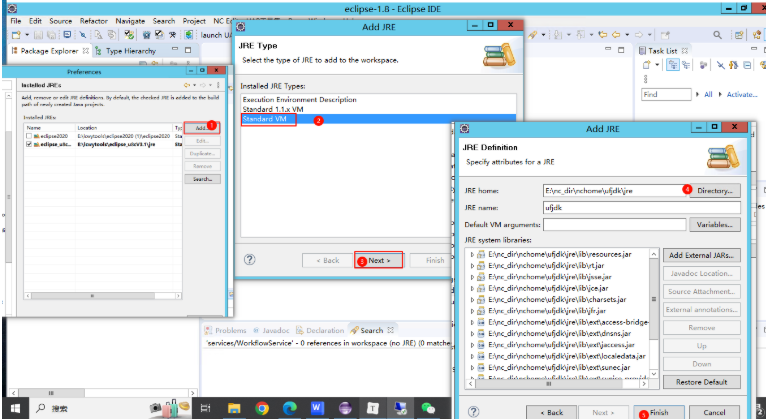Expand the charsets.jar library entry
This screenshot has width=770, height=420.
click(x=472, y=300)
